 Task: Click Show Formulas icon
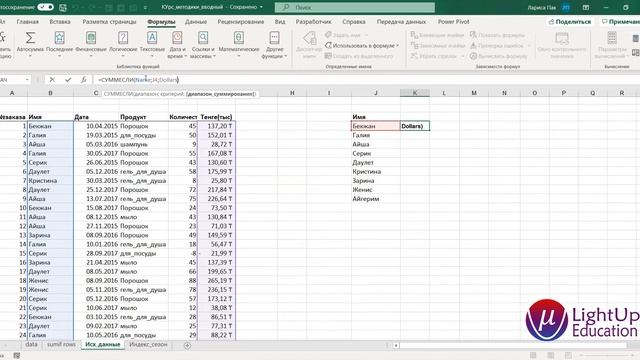pos(473,35)
